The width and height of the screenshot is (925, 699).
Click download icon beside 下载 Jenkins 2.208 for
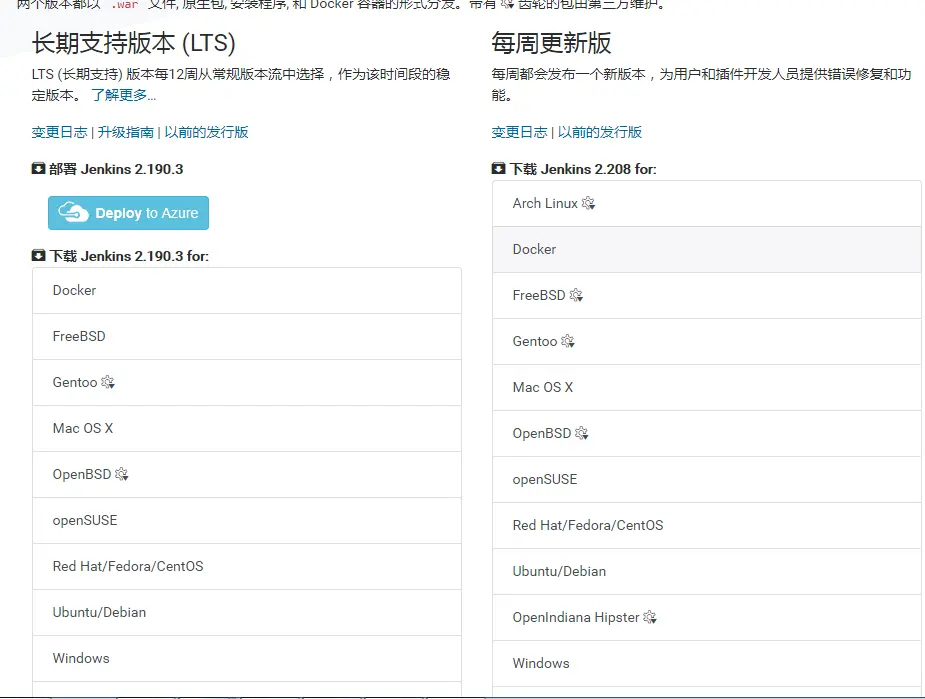point(498,169)
